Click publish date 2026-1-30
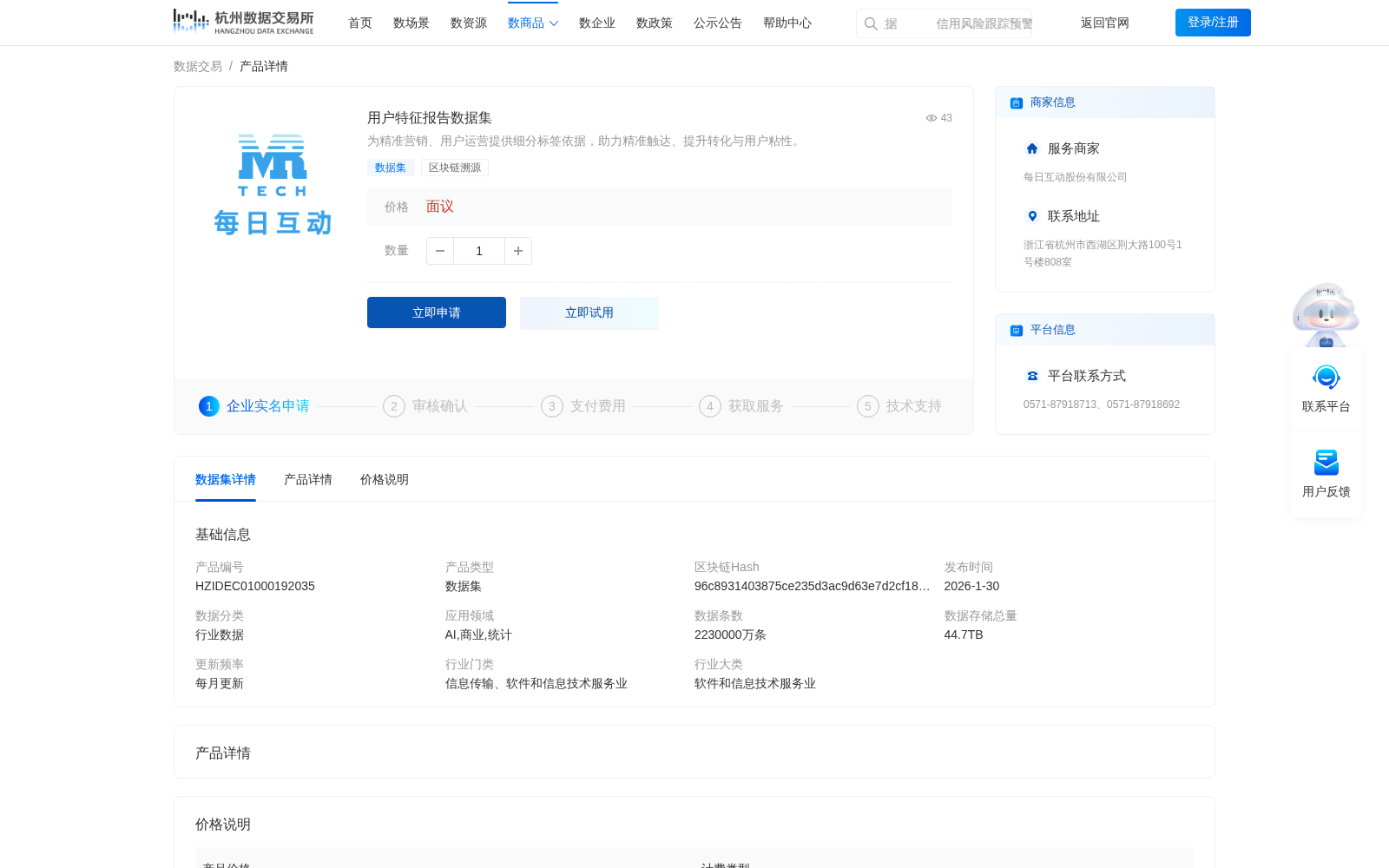Screen dimensions: 1389x868 (x=971, y=586)
